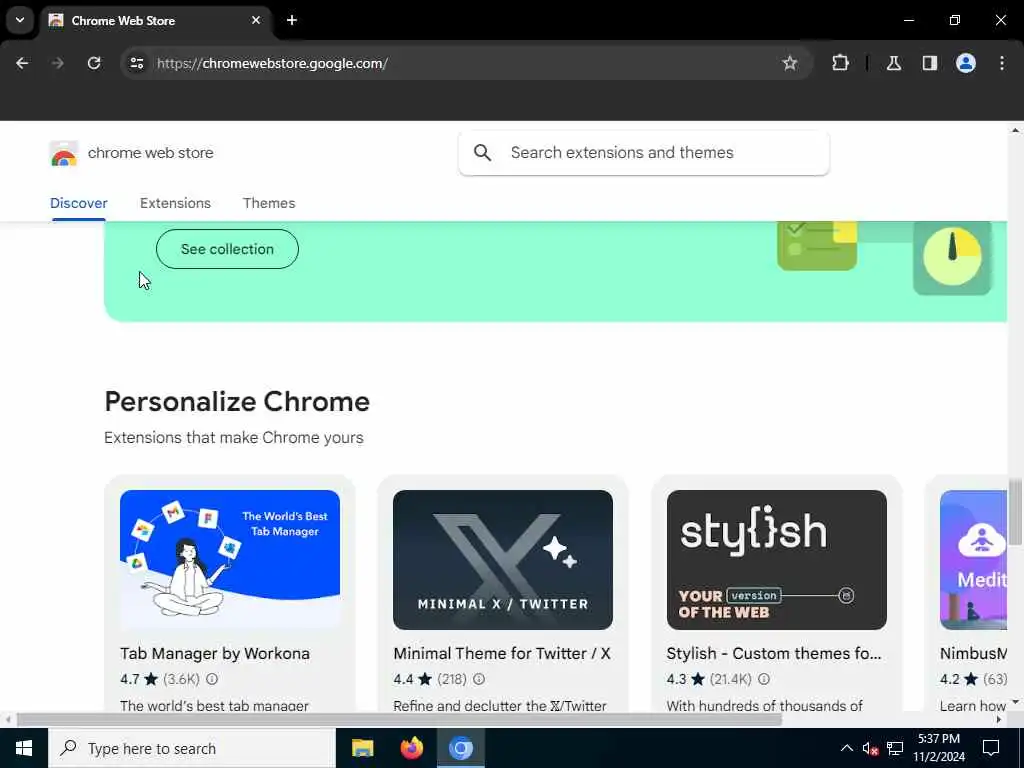This screenshot has height=768, width=1024.
Task: Click muted volume tray icon
Action: [x=870, y=748]
